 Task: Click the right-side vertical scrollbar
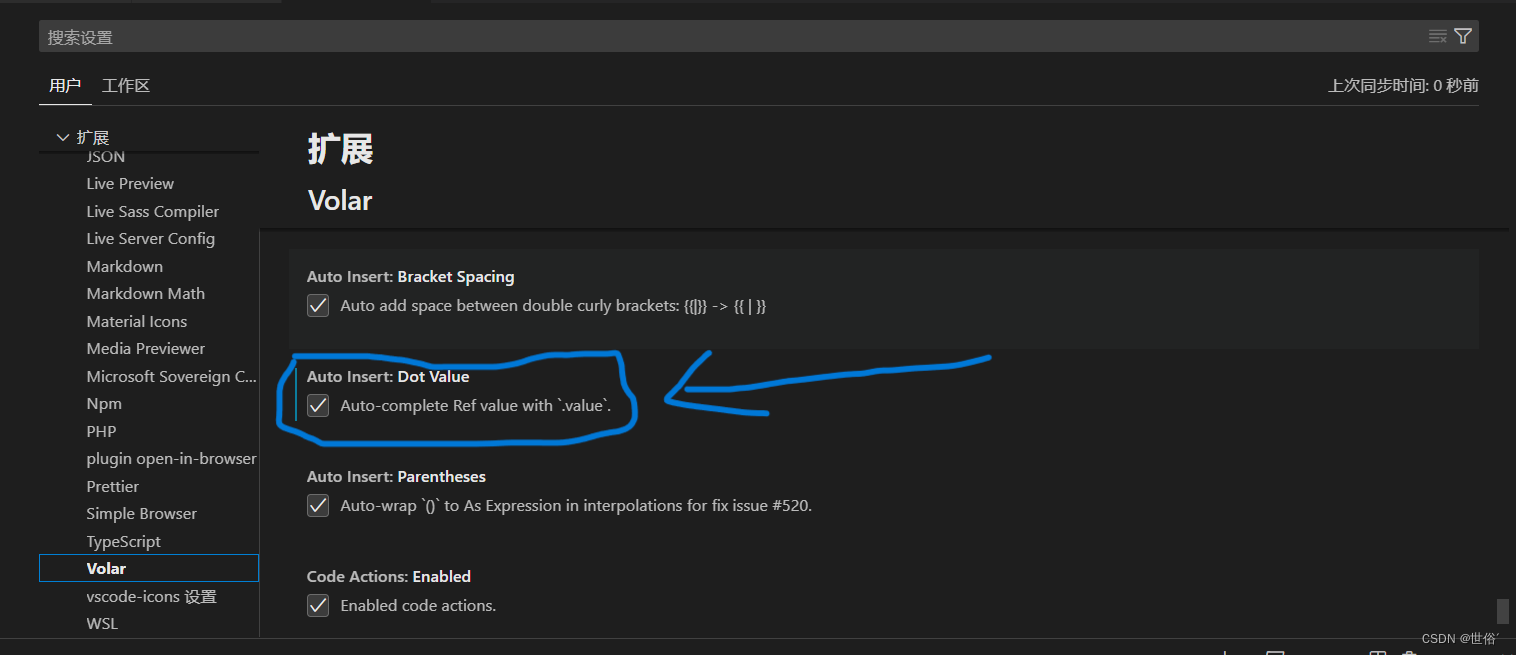click(x=1501, y=610)
